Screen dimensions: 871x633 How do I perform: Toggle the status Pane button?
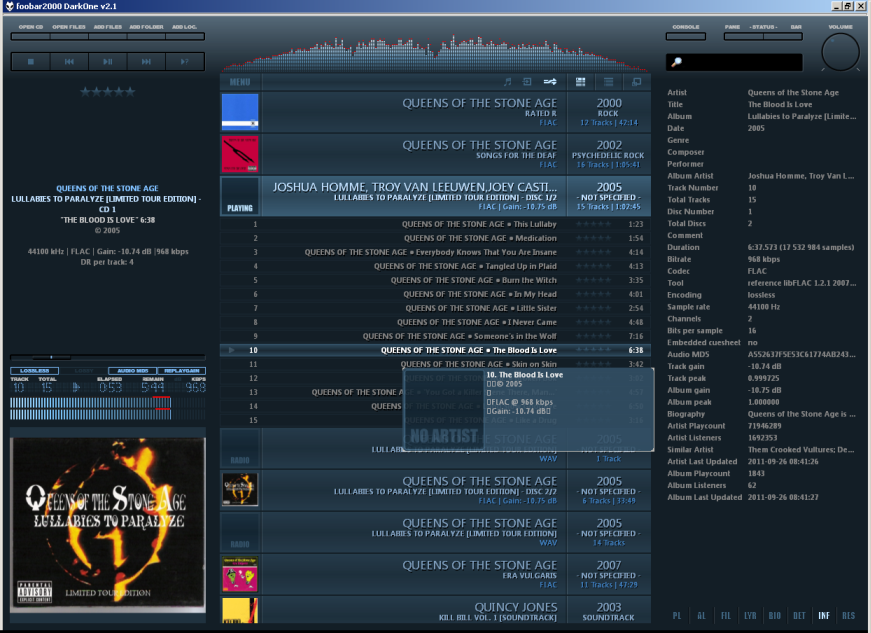[743, 36]
